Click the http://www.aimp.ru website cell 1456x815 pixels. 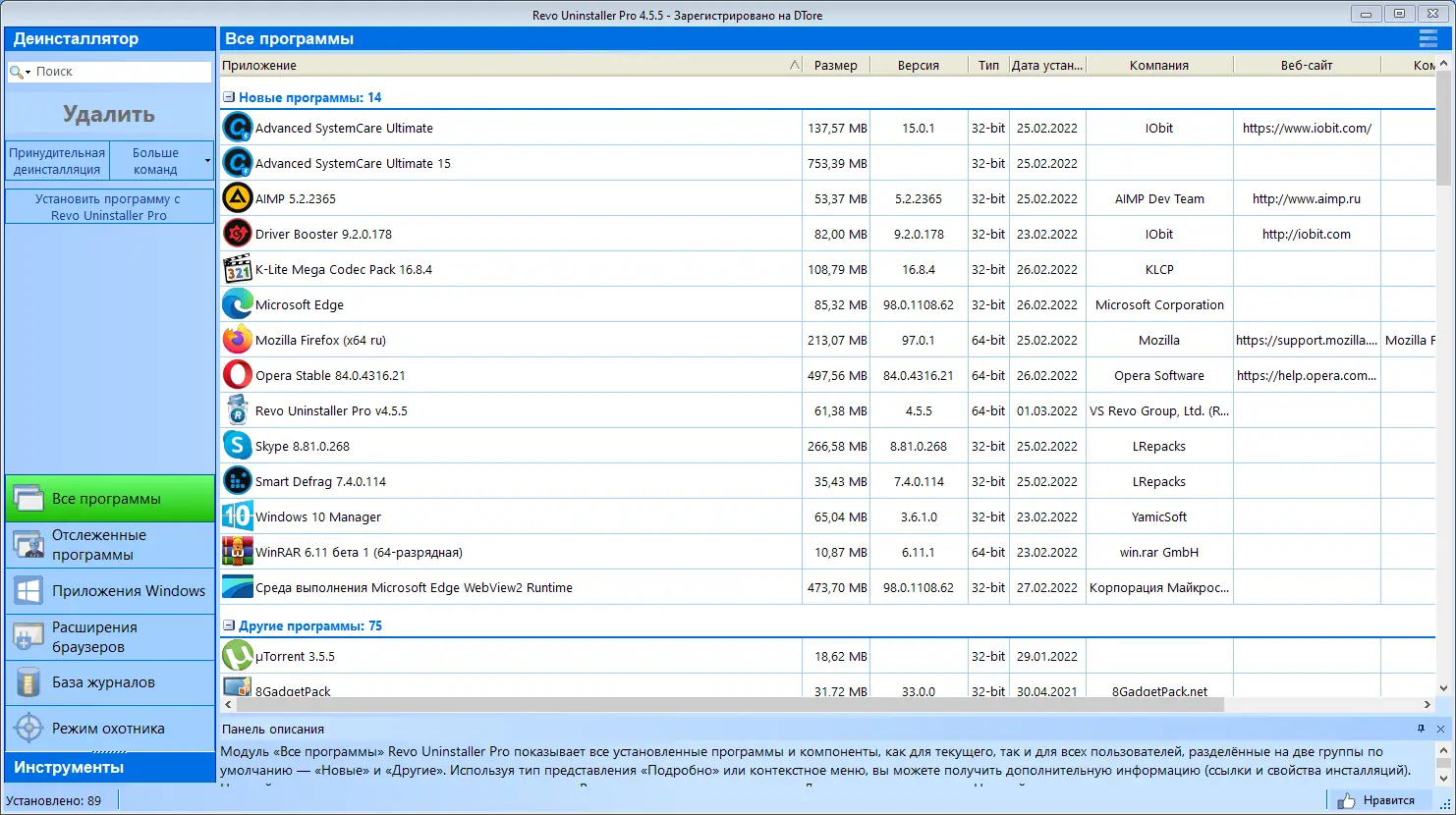tap(1307, 198)
